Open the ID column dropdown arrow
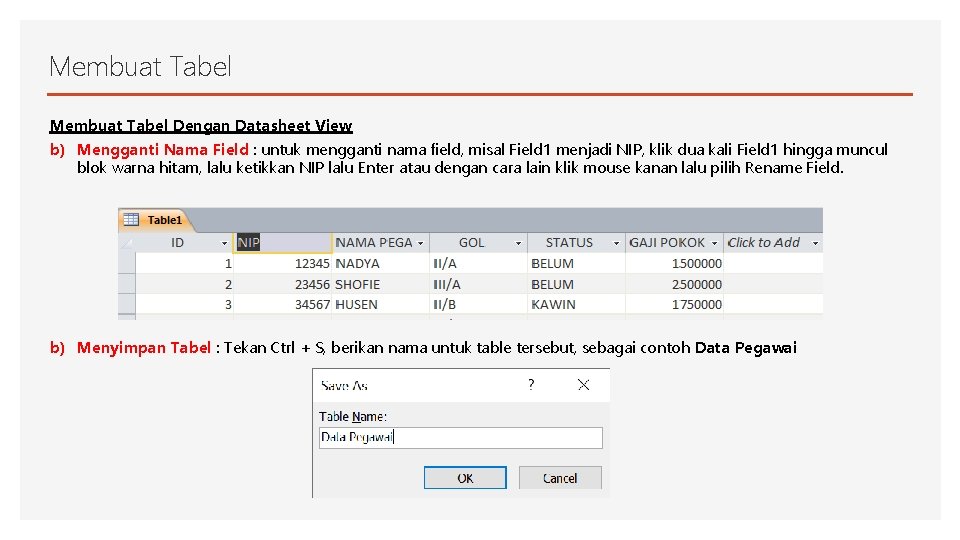 (224, 243)
